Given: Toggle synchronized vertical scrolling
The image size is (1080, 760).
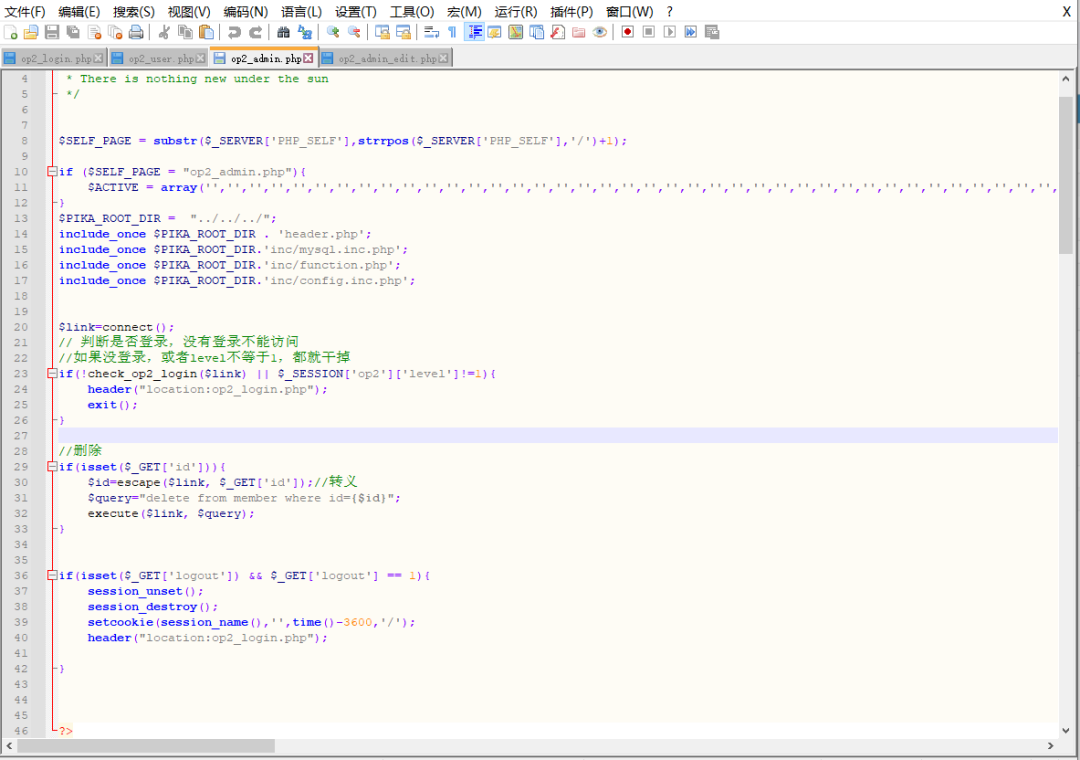Looking at the screenshot, I should (382, 32).
